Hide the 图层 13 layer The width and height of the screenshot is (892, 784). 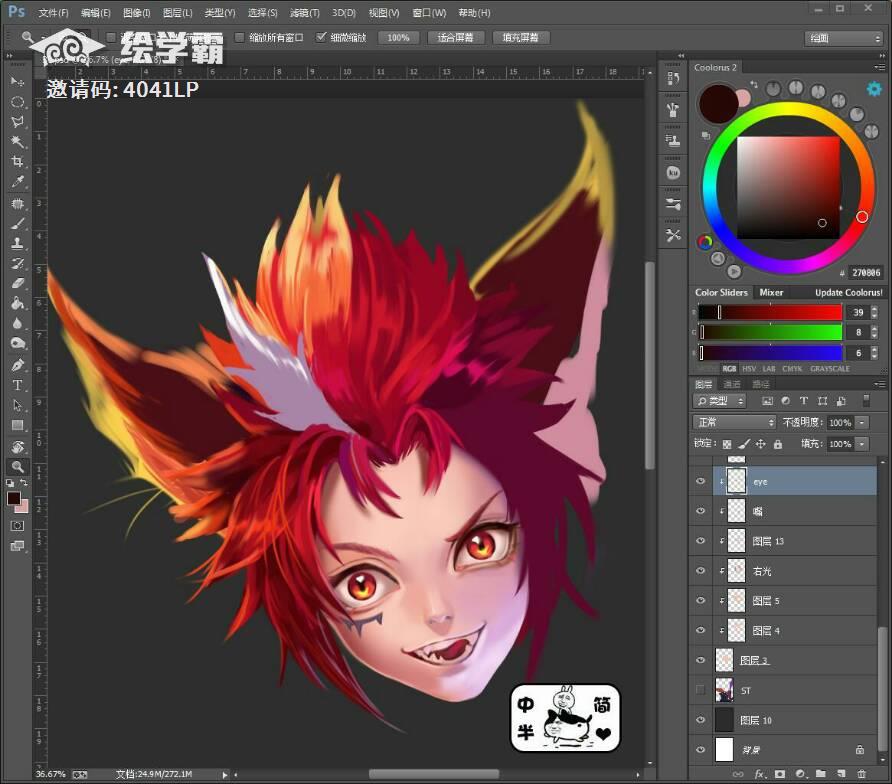coord(701,541)
